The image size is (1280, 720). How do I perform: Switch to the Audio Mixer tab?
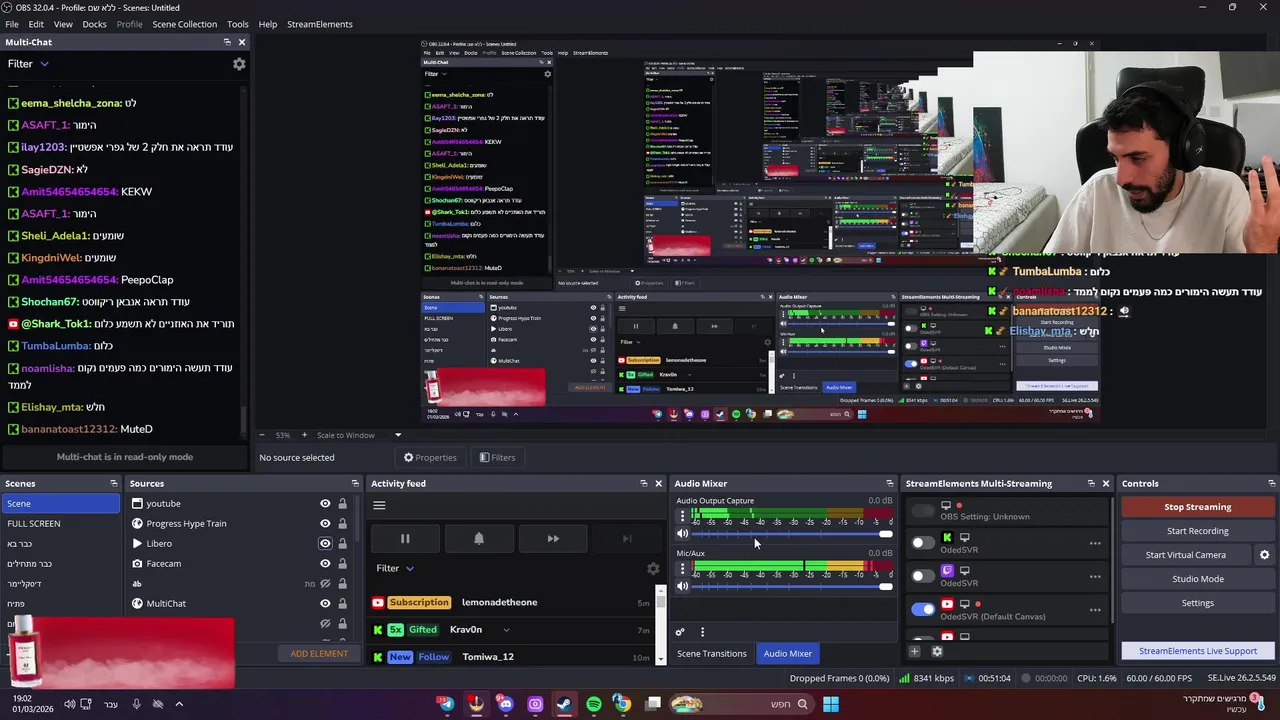pos(788,654)
